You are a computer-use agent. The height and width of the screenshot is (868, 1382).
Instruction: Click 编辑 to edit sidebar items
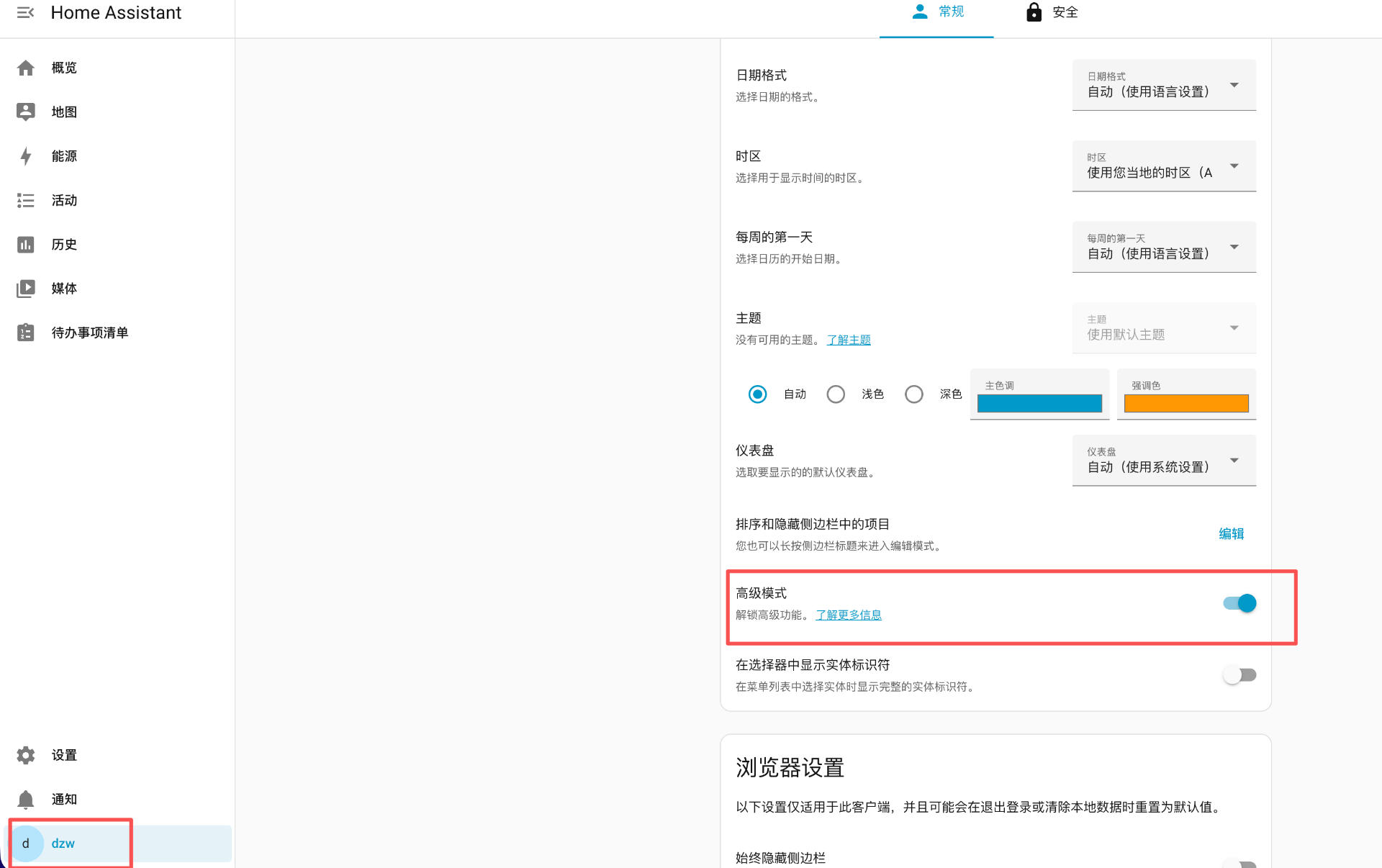[x=1231, y=533]
